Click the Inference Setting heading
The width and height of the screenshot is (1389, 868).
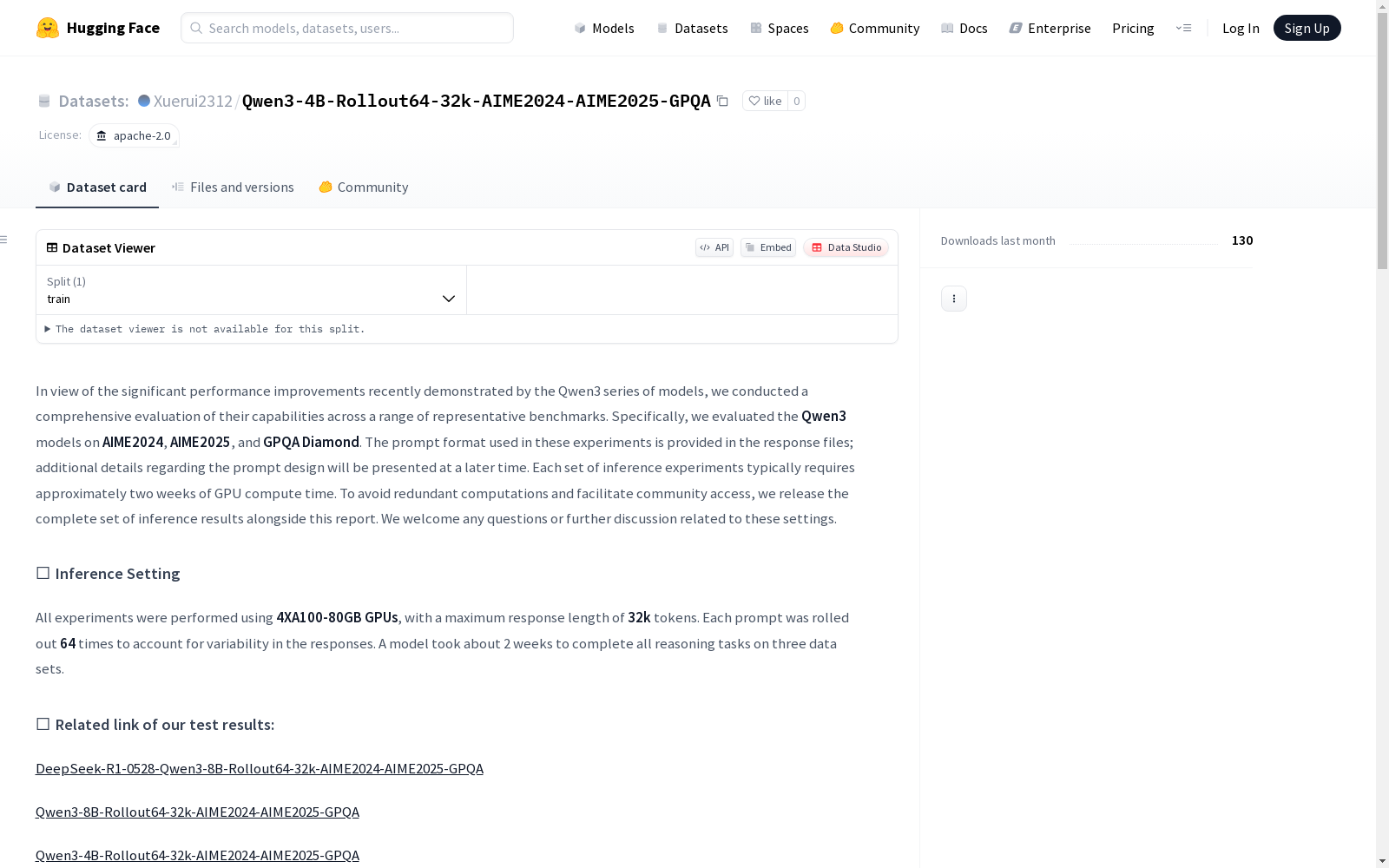click(108, 574)
